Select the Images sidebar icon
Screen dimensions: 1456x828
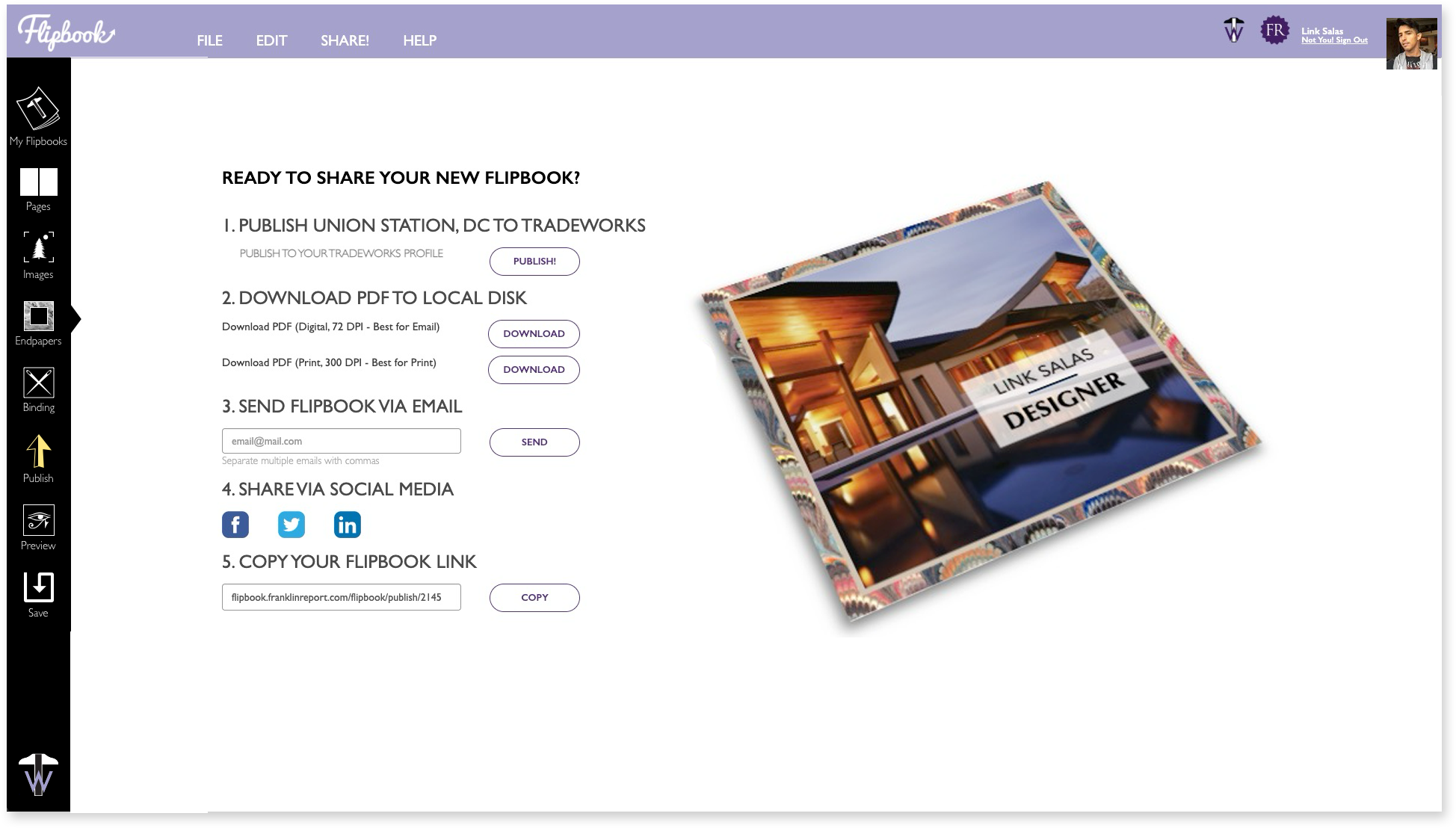click(x=38, y=247)
